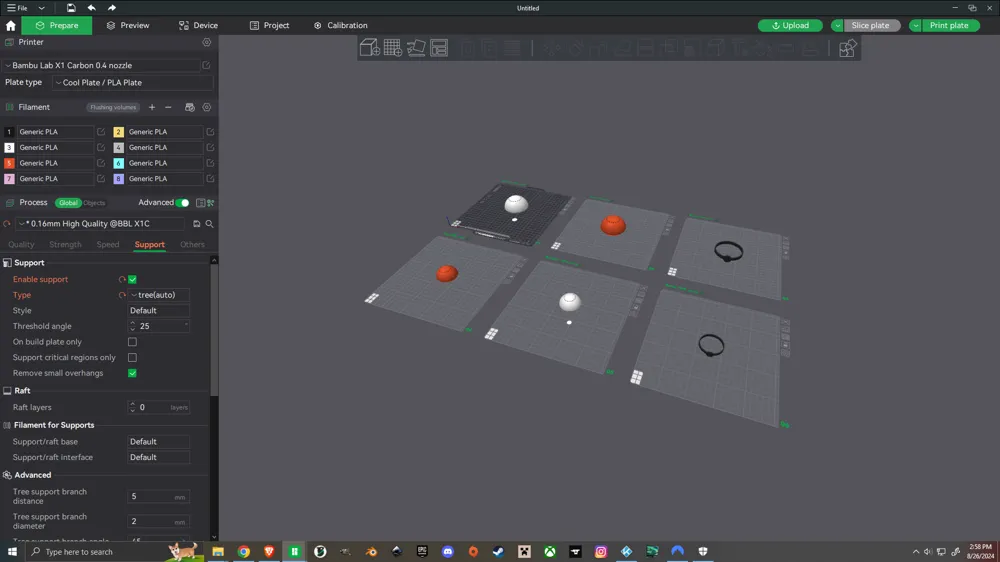The image size is (1000, 562).
Task: Click the Upload button
Action: (x=790, y=26)
